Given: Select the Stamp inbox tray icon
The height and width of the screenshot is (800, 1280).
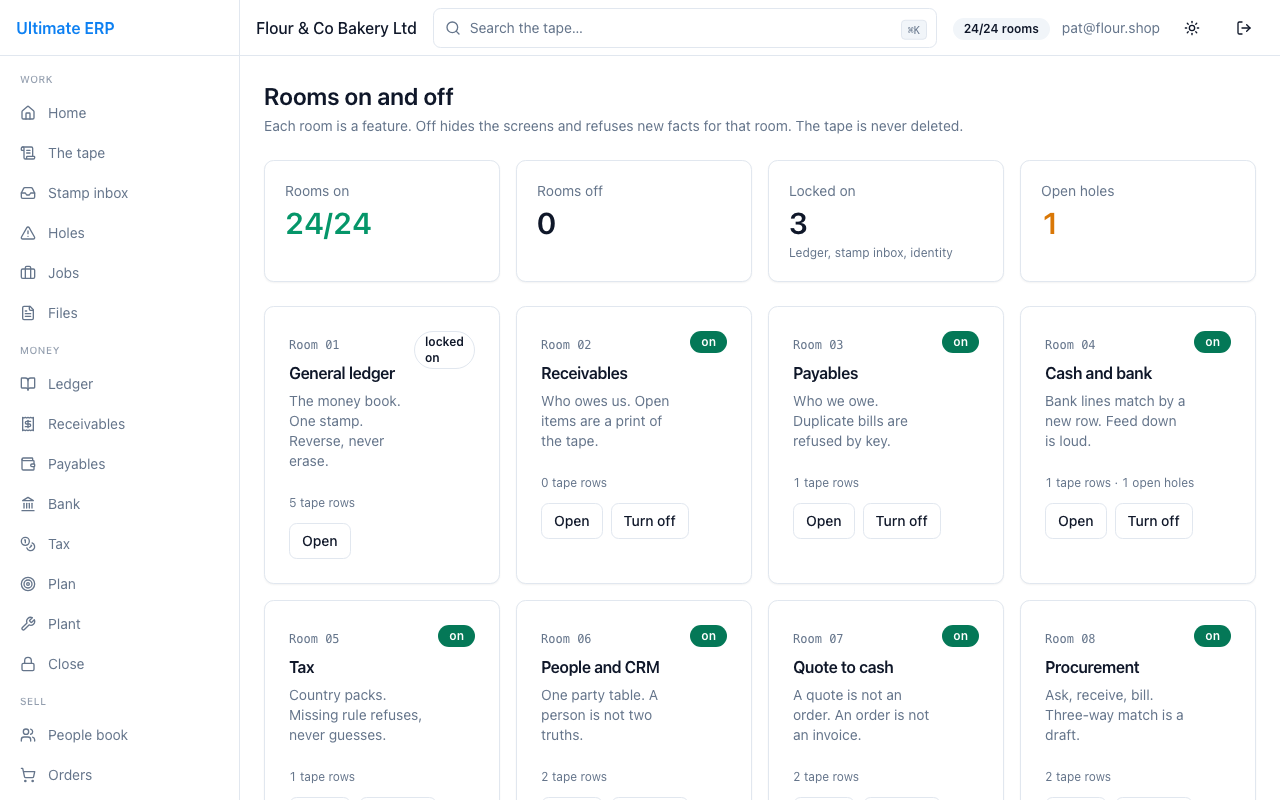Looking at the screenshot, I should [x=28, y=193].
